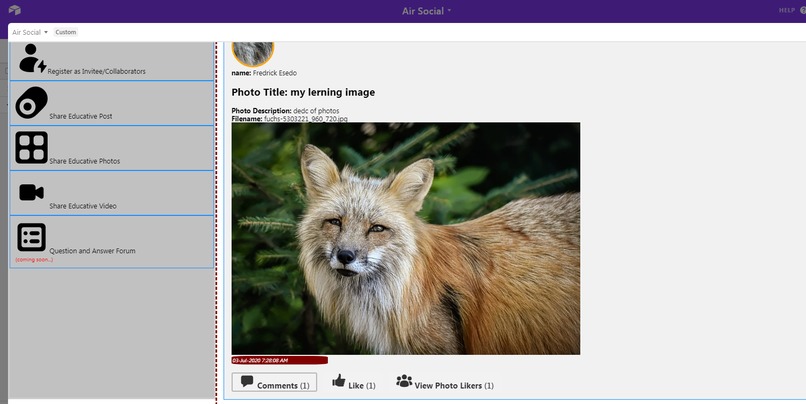This screenshot has height=404, width=806.
Task: Click the video camera icon
Action: click(x=31, y=193)
